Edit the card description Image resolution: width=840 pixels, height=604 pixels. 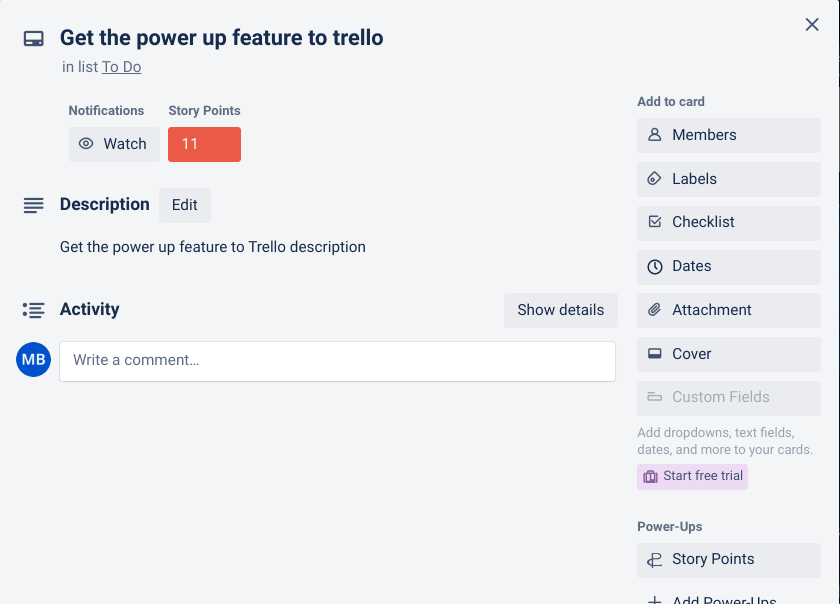(185, 205)
